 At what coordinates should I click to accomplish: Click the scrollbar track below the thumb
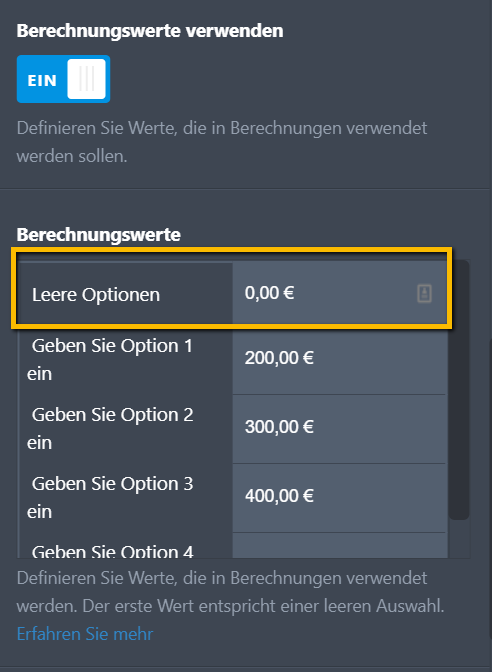(459, 539)
